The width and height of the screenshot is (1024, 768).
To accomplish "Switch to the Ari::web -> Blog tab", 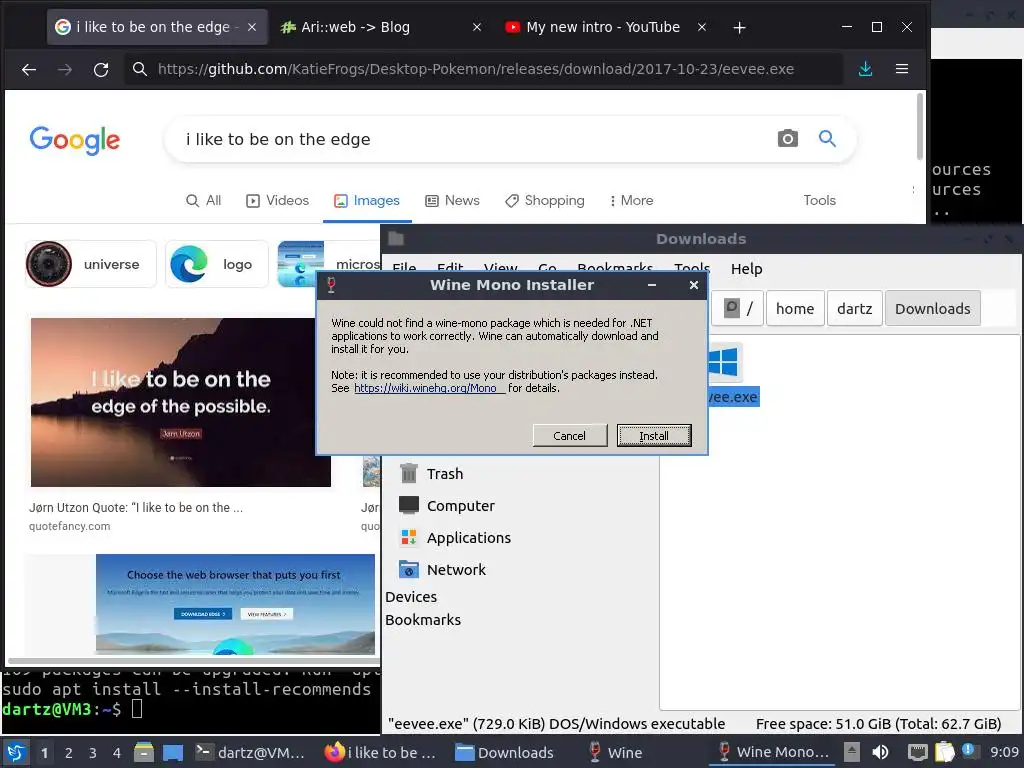I will [x=355, y=27].
